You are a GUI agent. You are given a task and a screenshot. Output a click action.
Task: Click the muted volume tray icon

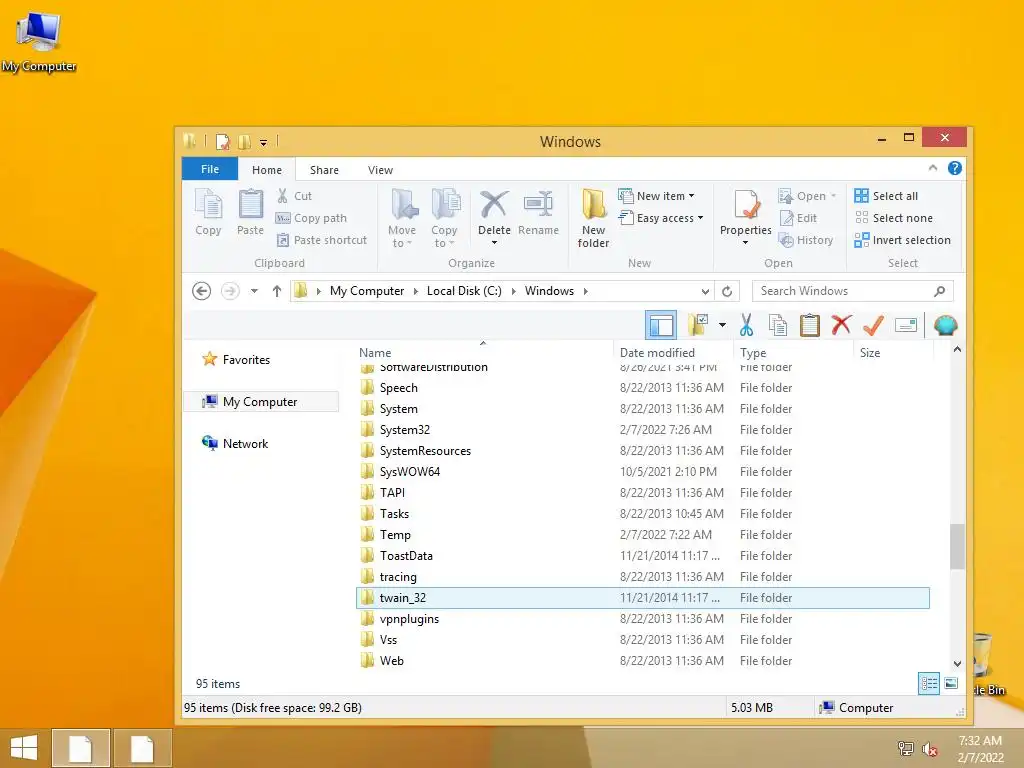[x=929, y=749]
